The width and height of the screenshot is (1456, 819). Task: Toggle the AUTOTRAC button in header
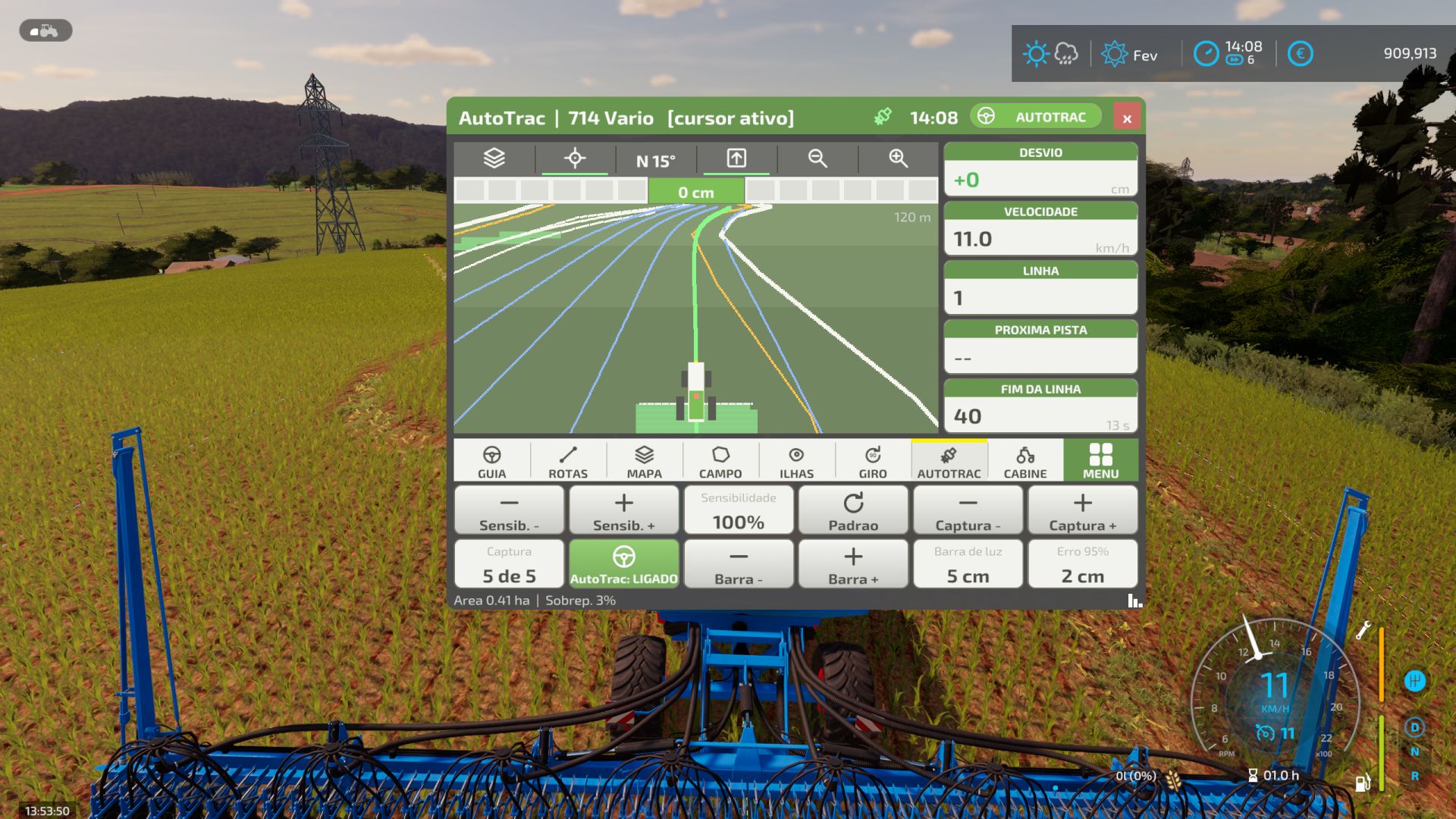click(x=1036, y=117)
